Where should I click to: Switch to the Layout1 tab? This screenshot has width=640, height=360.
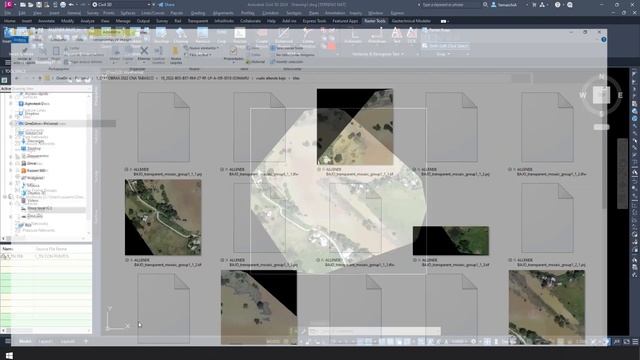pos(45,341)
